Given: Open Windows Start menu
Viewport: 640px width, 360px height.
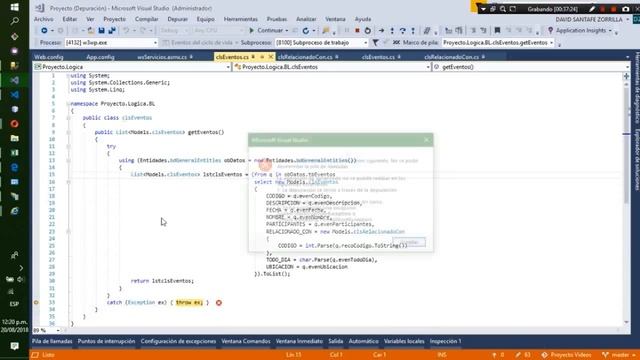Looking at the screenshot, I should pos(15,7).
